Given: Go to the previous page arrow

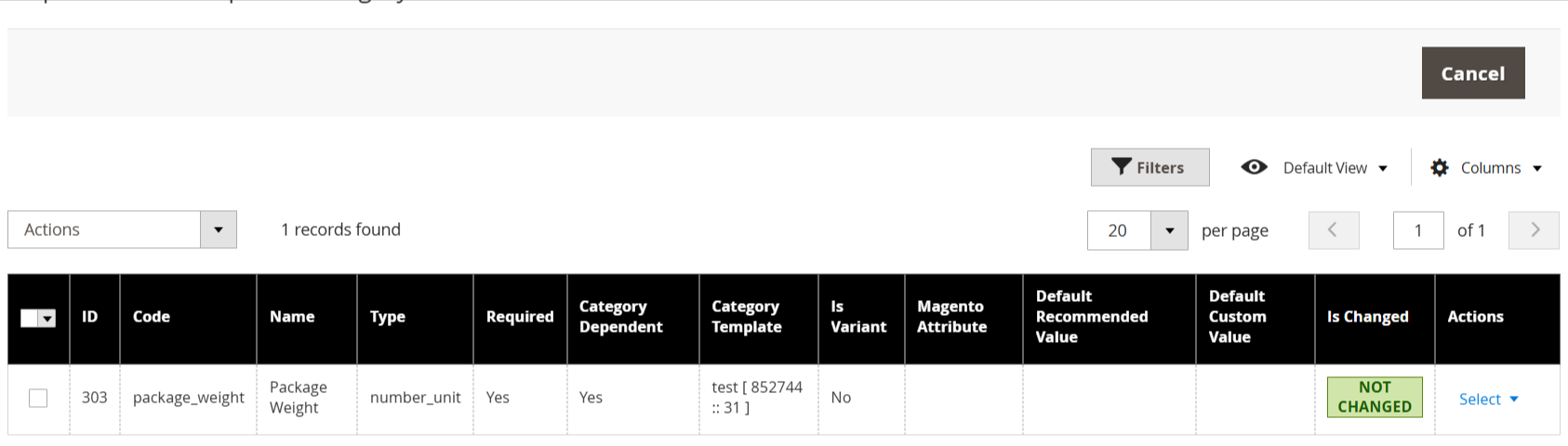Looking at the screenshot, I should [1333, 230].
